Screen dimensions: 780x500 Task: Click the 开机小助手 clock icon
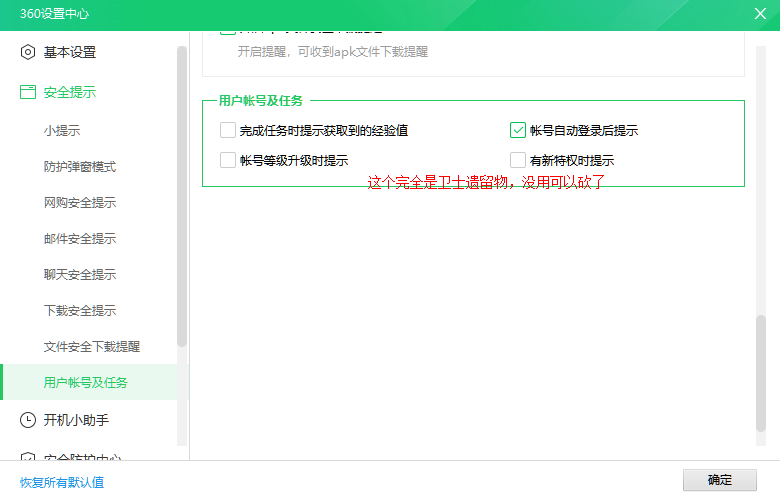(28, 420)
